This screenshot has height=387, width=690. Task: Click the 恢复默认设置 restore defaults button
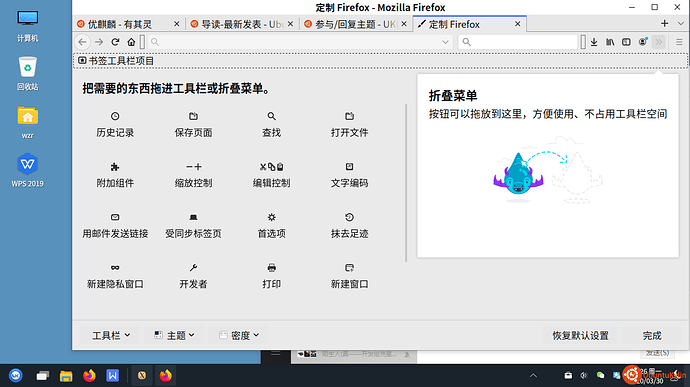(580, 335)
